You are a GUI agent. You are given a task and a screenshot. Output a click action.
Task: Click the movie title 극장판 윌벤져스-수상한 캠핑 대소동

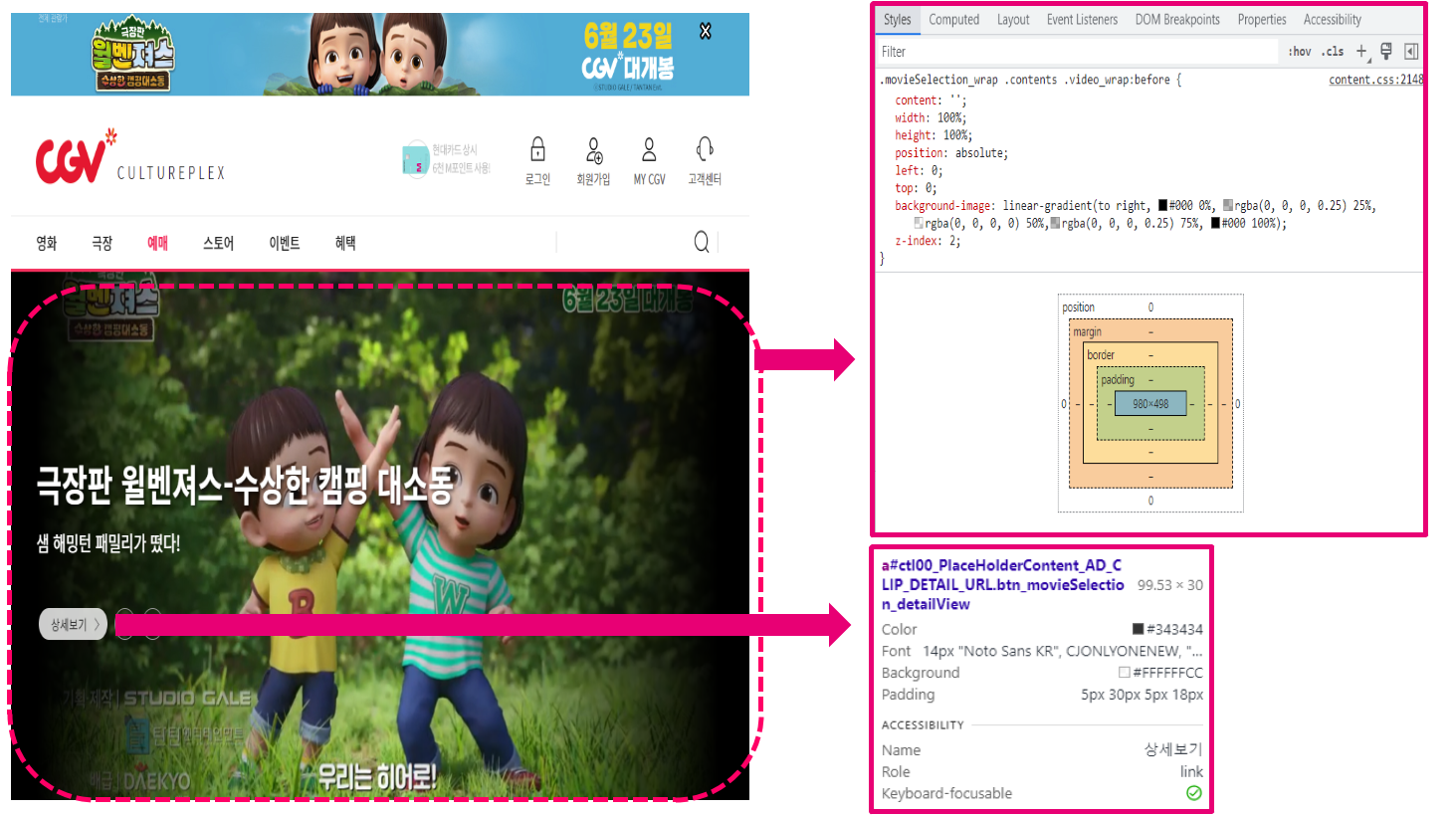(245, 485)
